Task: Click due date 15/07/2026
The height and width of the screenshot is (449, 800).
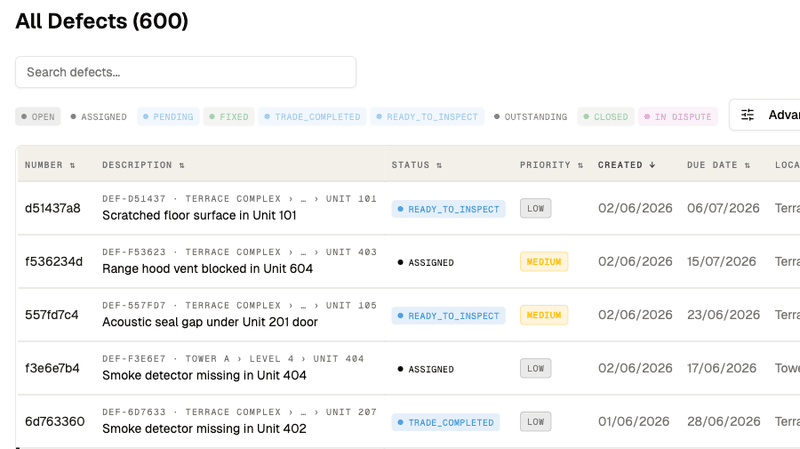Action: 721,262
